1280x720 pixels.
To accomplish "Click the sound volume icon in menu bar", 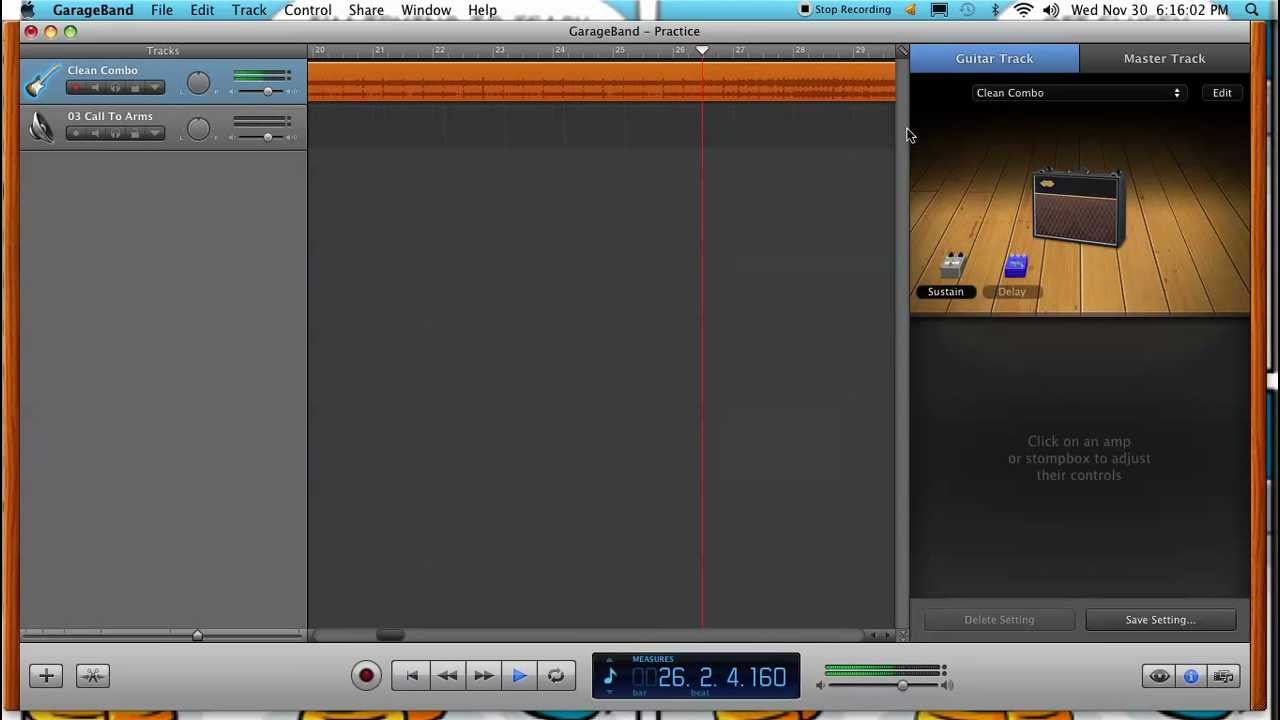I will [1051, 10].
